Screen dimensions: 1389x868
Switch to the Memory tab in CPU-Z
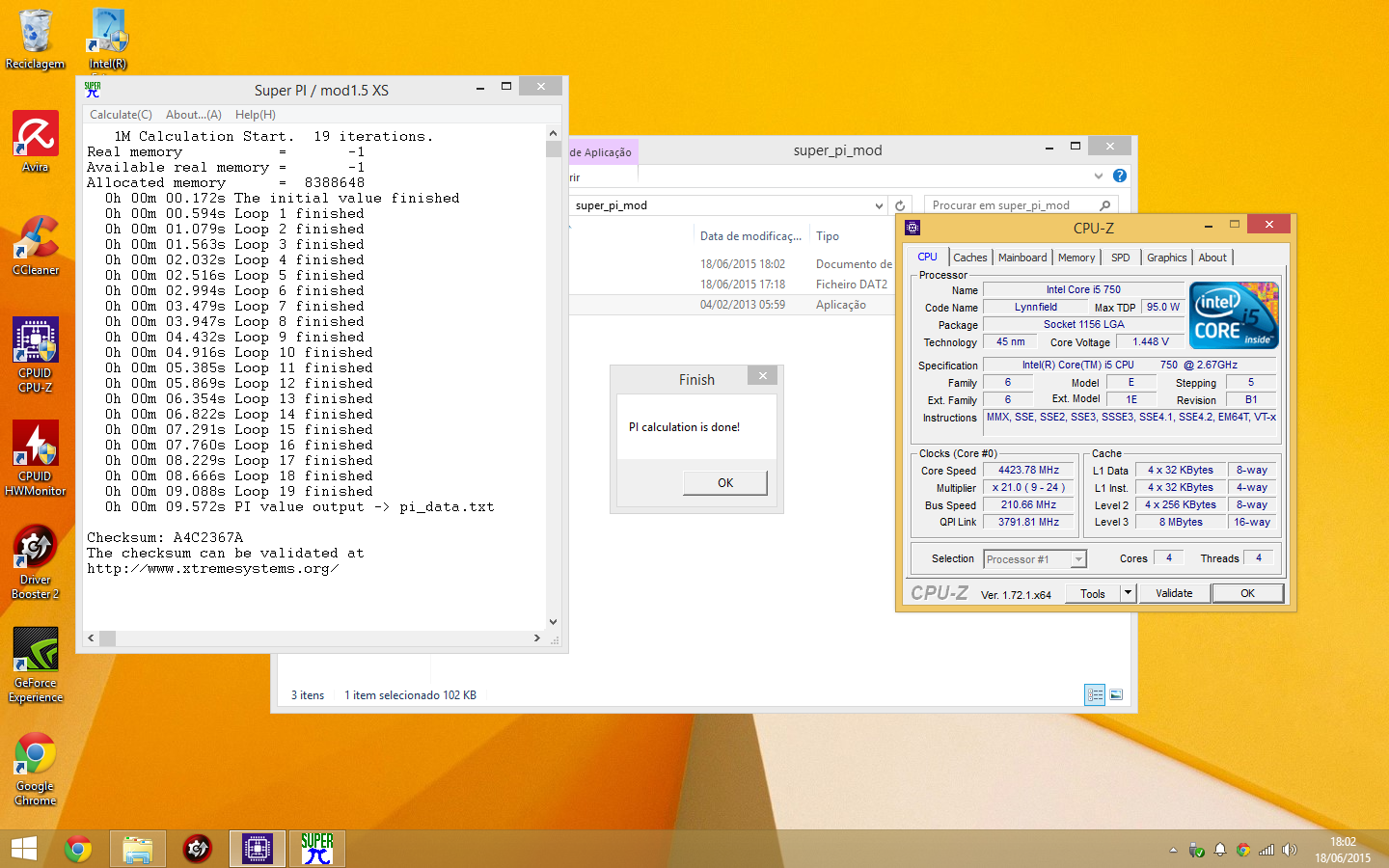point(1076,258)
